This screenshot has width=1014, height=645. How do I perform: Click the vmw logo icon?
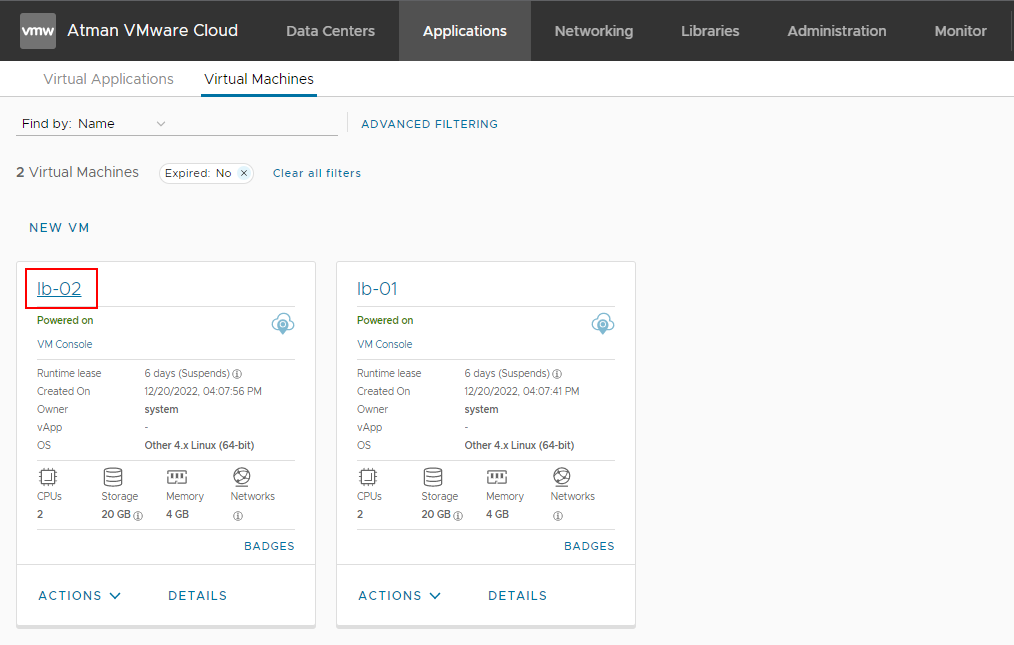coord(38,31)
